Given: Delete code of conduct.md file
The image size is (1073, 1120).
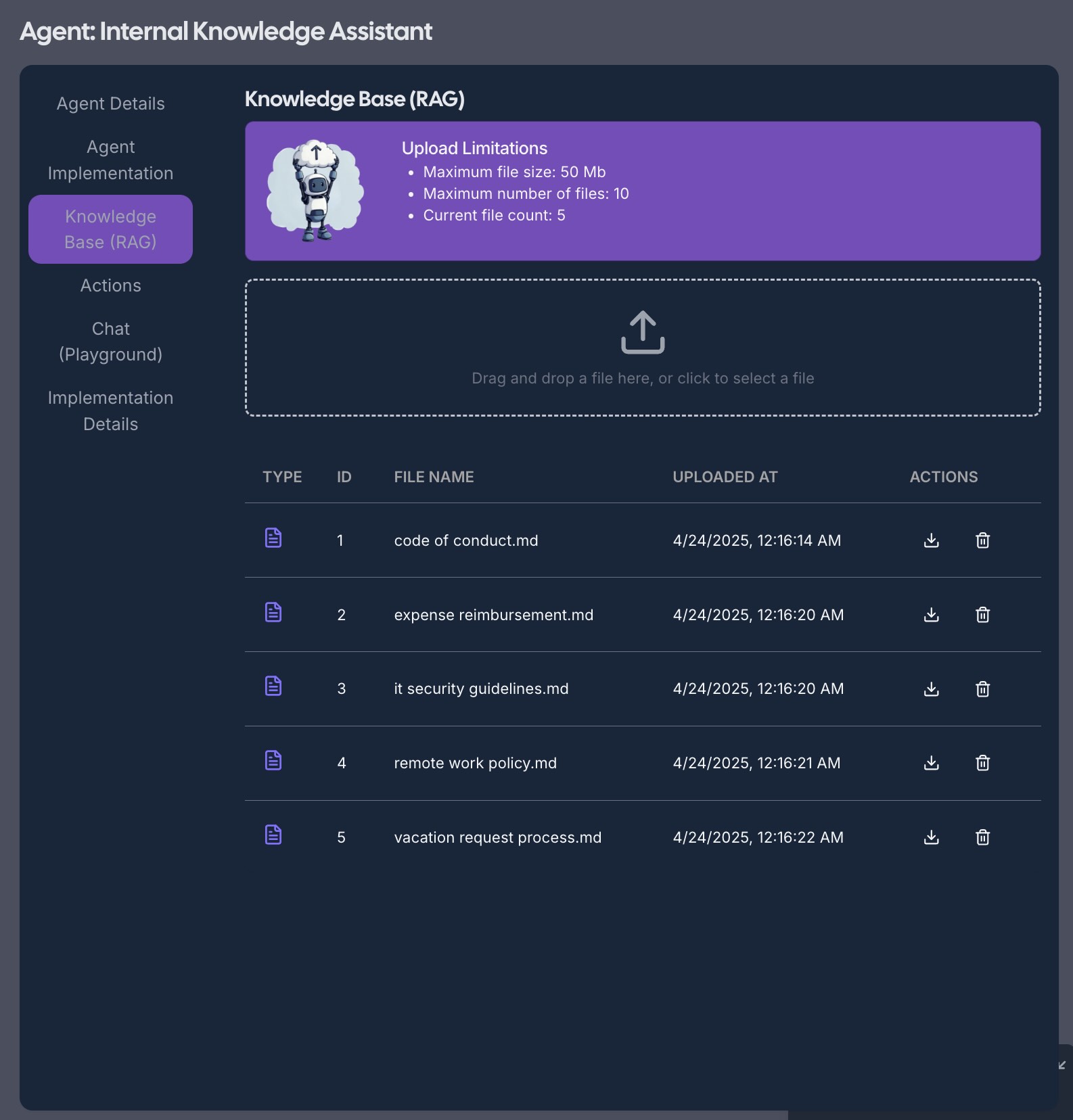Looking at the screenshot, I should 983,540.
